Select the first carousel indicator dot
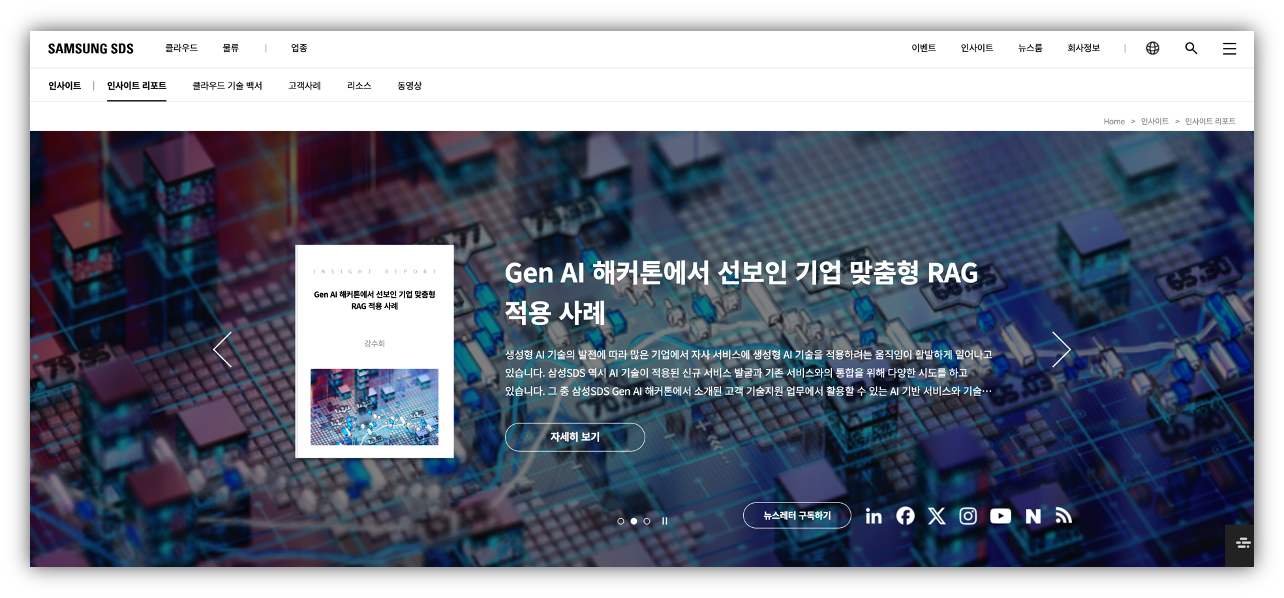 click(x=621, y=521)
